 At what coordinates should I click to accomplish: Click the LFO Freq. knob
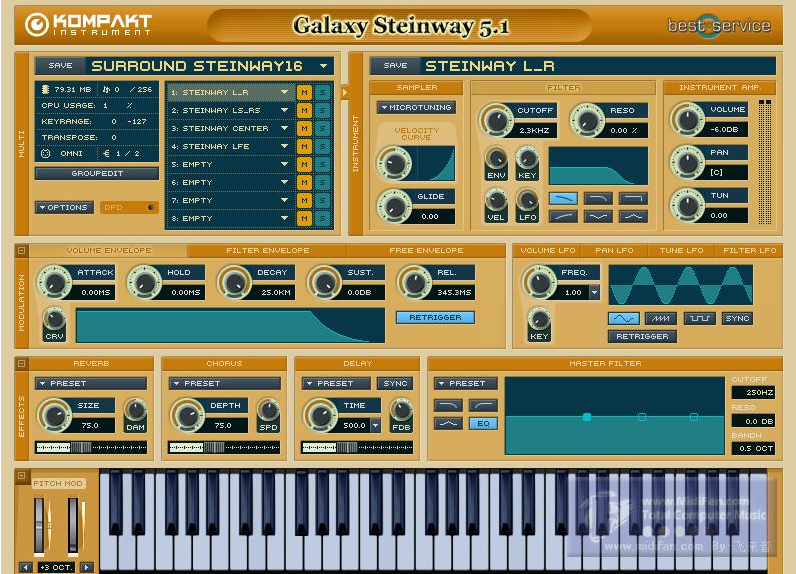click(539, 282)
